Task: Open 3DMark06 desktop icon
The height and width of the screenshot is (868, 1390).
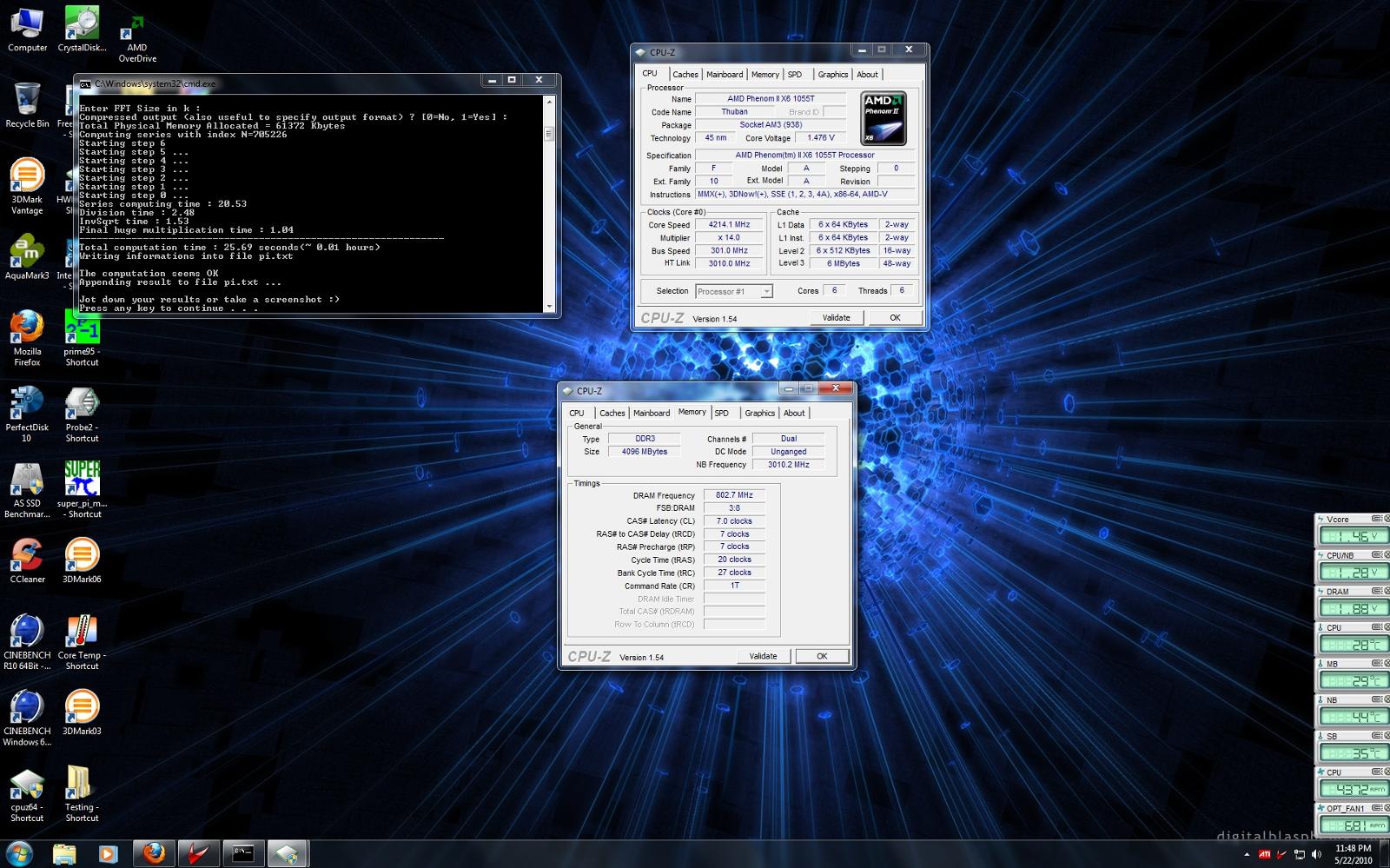Action: coord(82,560)
